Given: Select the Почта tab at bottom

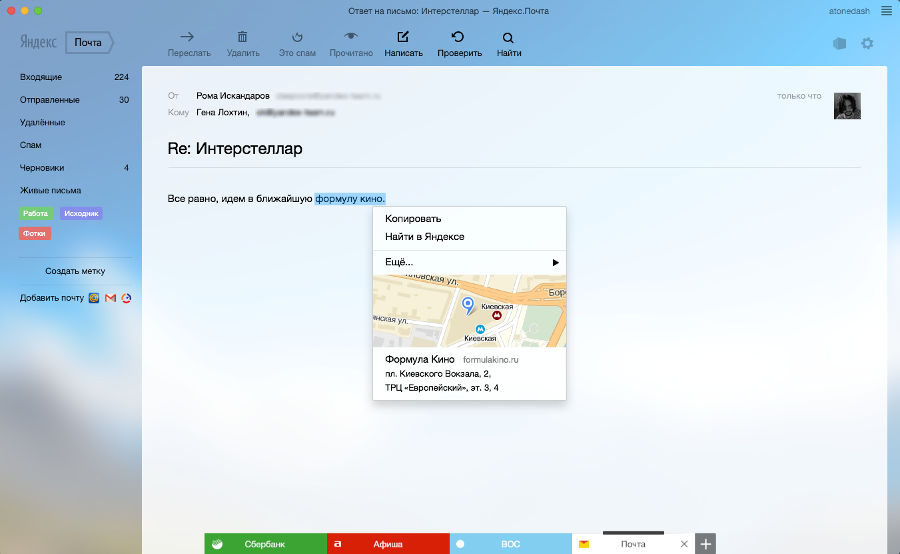Looking at the screenshot, I should tap(633, 544).
